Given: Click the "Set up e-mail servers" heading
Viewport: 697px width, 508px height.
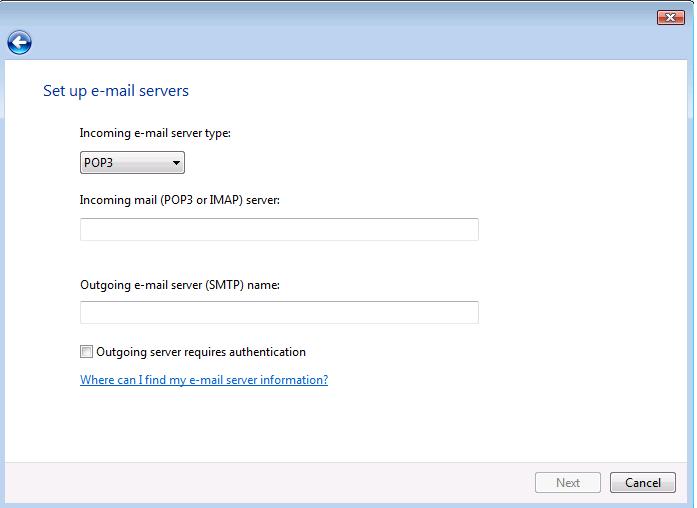Looking at the screenshot, I should click(116, 91).
